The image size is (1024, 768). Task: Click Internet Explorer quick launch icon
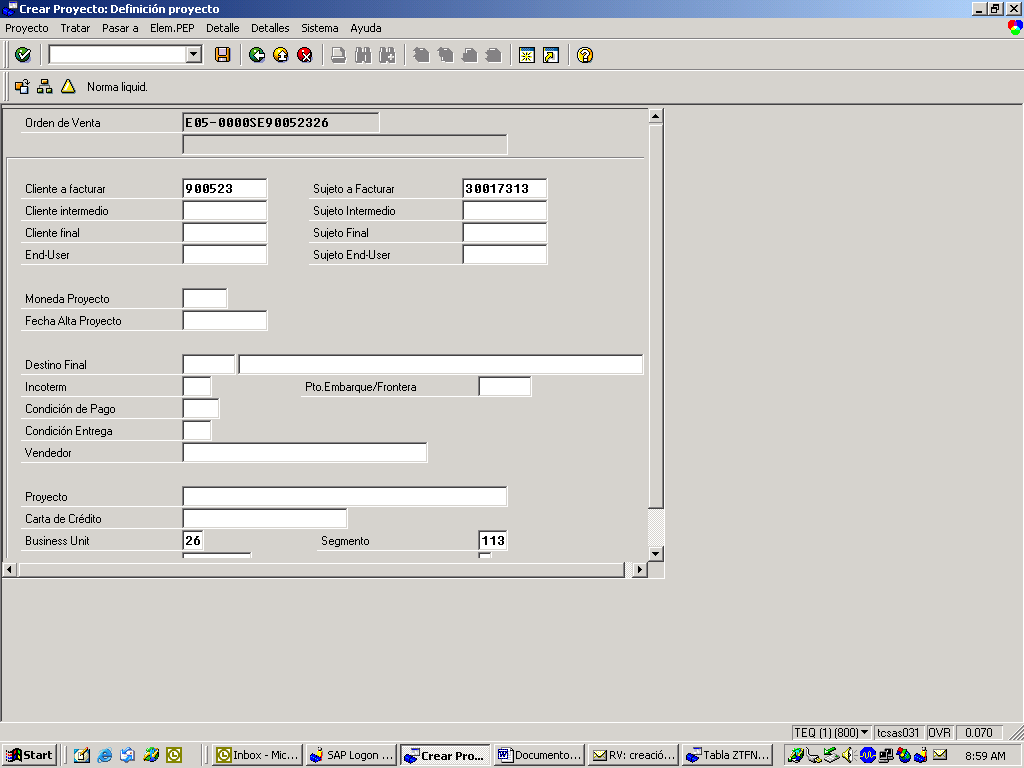[x=104, y=755]
